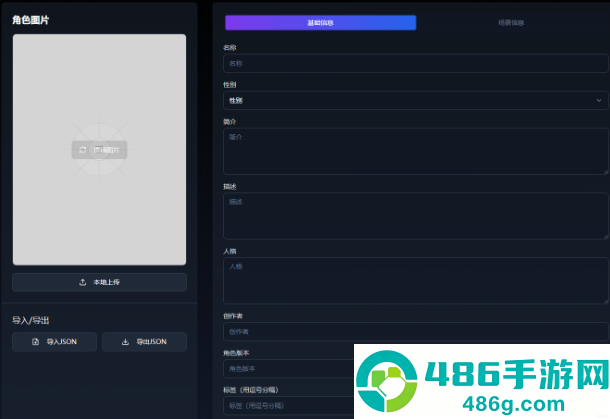Click the 导入JSON button
The image size is (610, 419).
click(54, 342)
